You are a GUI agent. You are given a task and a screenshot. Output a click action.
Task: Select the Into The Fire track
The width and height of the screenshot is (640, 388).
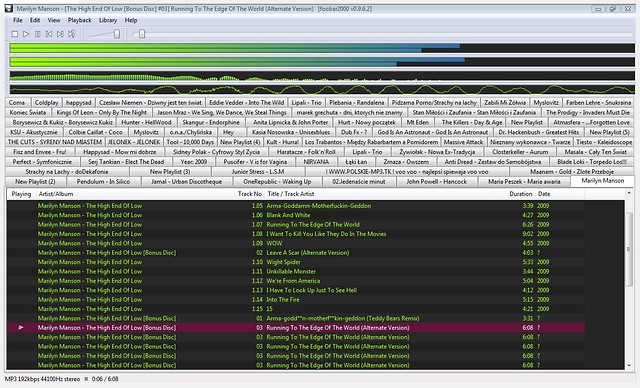click(296, 299)
